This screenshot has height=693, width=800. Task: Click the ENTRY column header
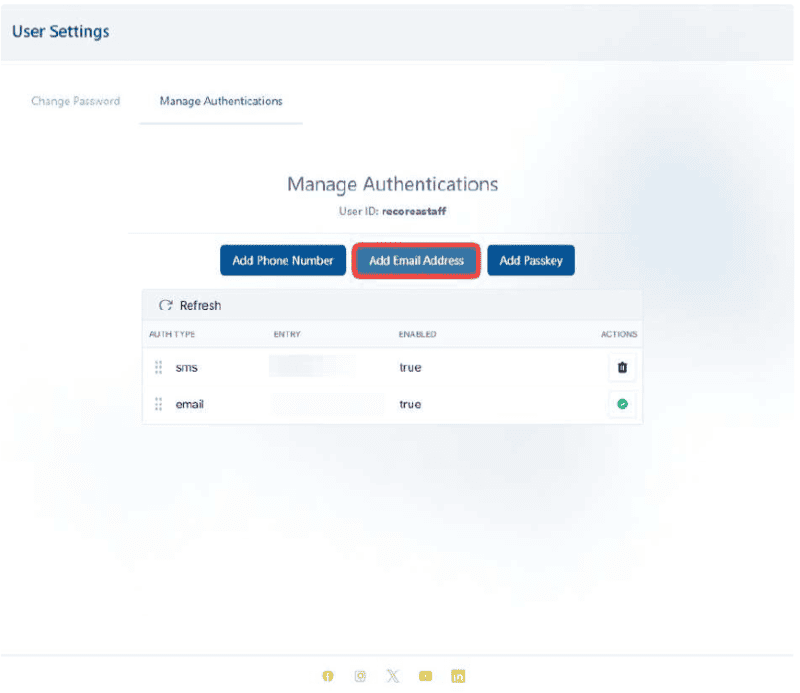click(x=287, y=334)
